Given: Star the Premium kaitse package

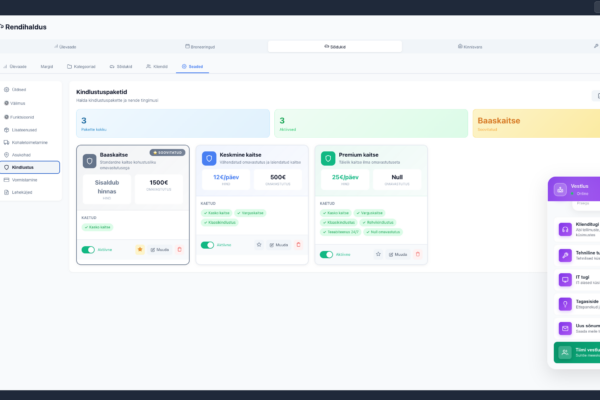Looking at the screenshot, I should pyautogui.click(x=378, y=254).
